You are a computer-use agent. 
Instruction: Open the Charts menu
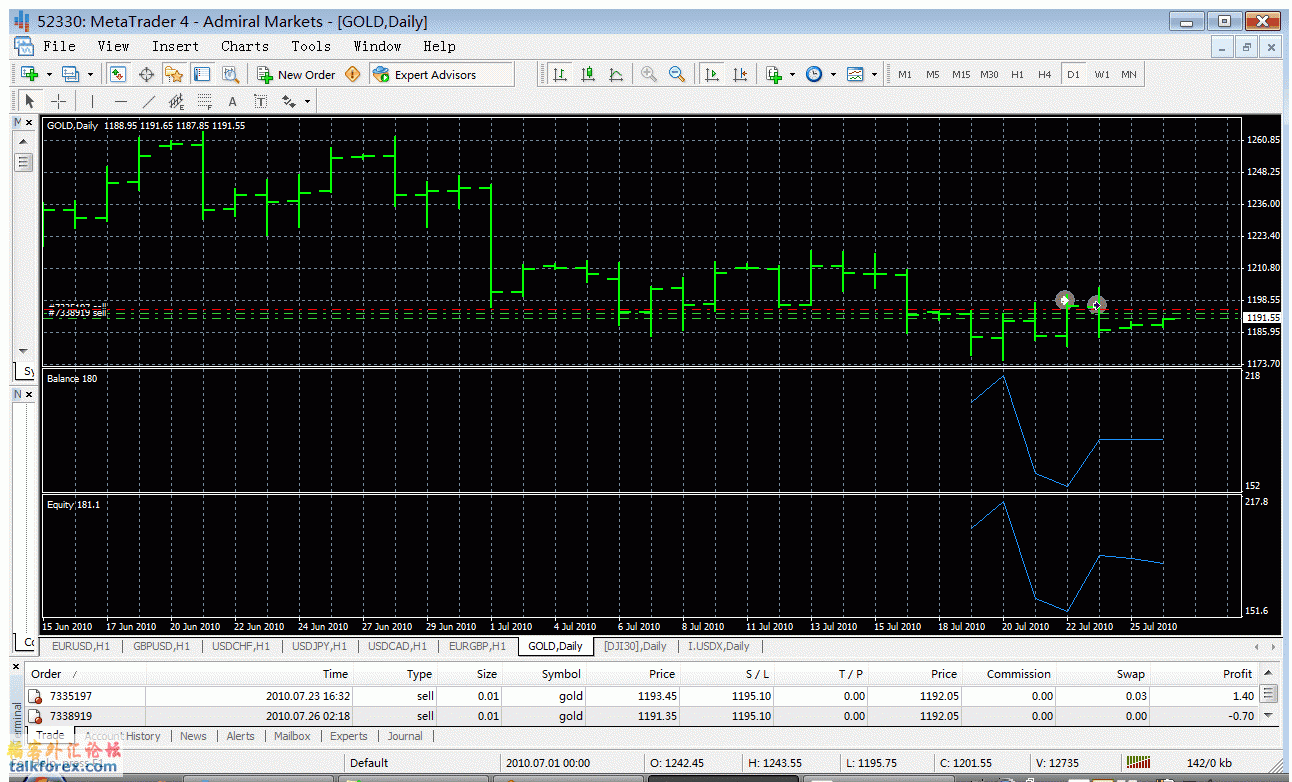click(245, 46)
